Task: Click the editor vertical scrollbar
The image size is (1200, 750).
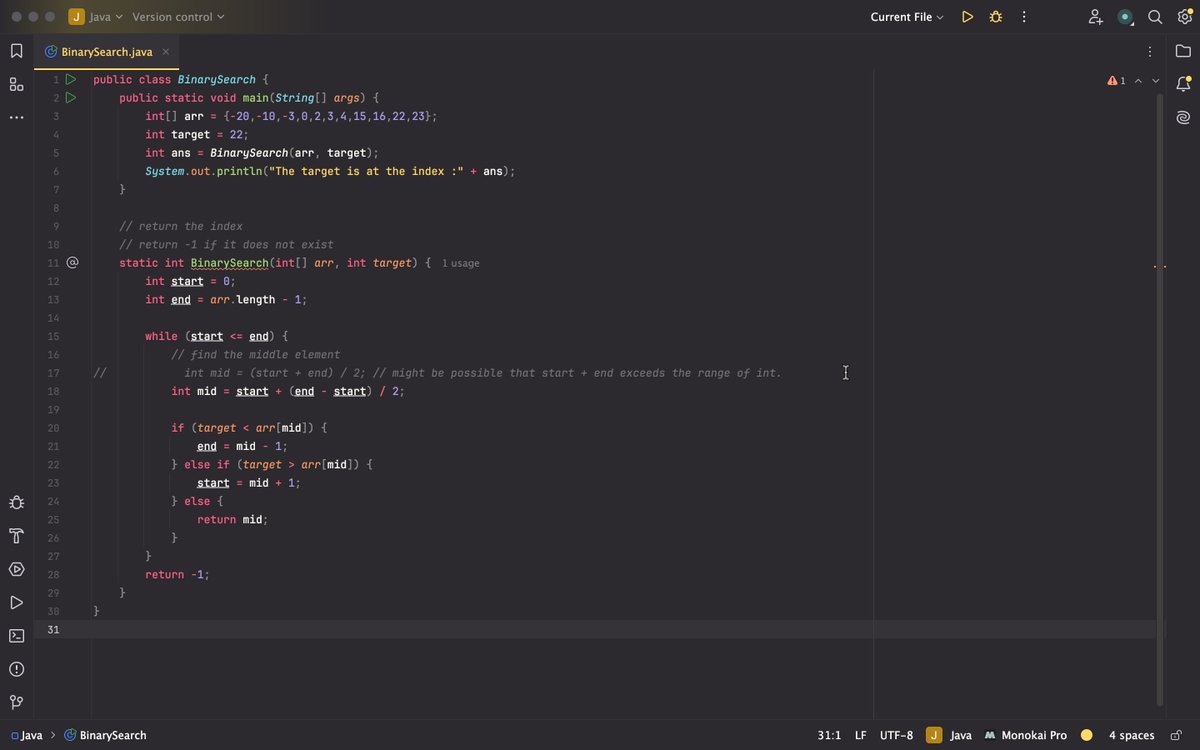Action: 1160,400
